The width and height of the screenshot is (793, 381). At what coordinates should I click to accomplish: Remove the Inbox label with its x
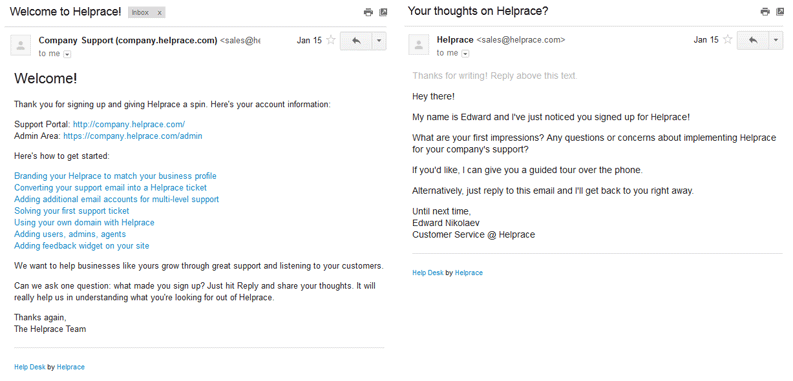coord(159,13)
